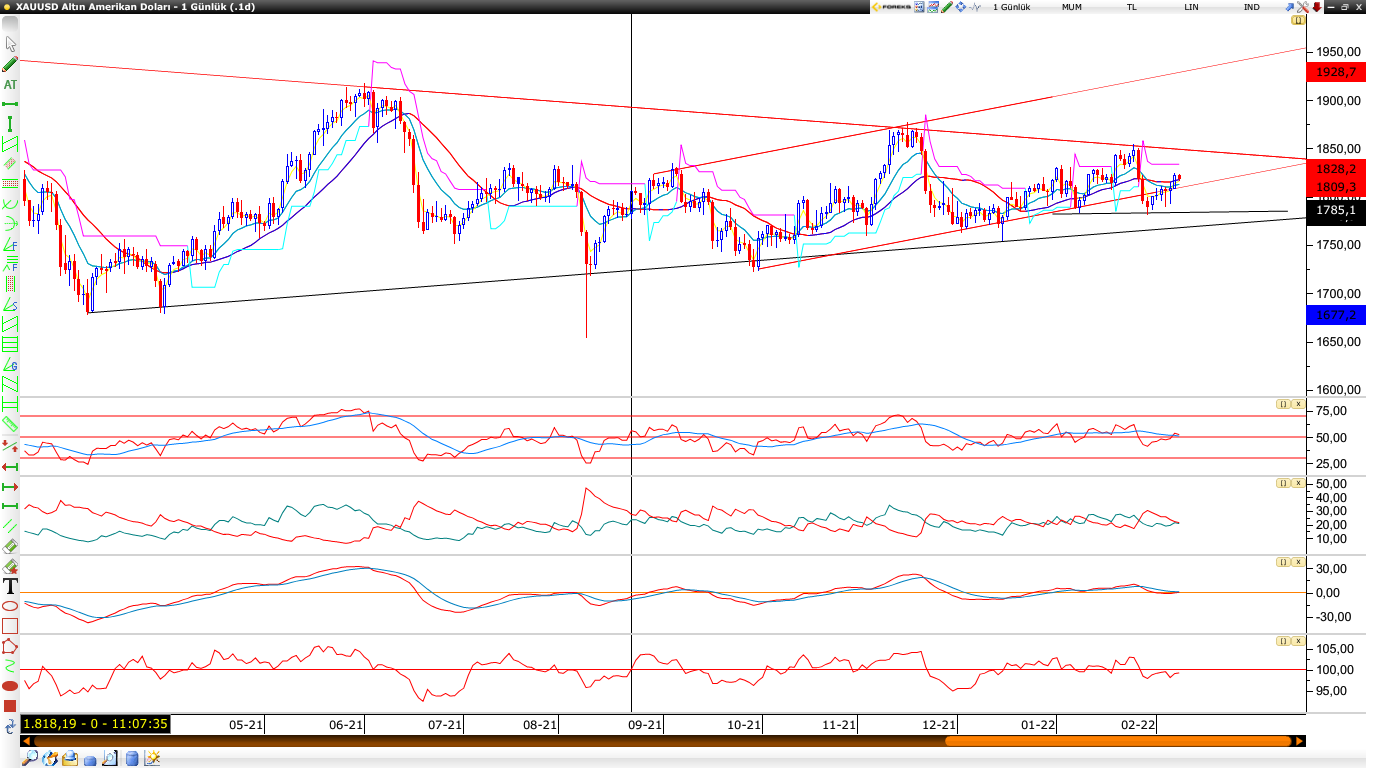The image size is (1380, 768).
Task: Click the red 1828,2 price label
Action: [x=1337, y=169]
